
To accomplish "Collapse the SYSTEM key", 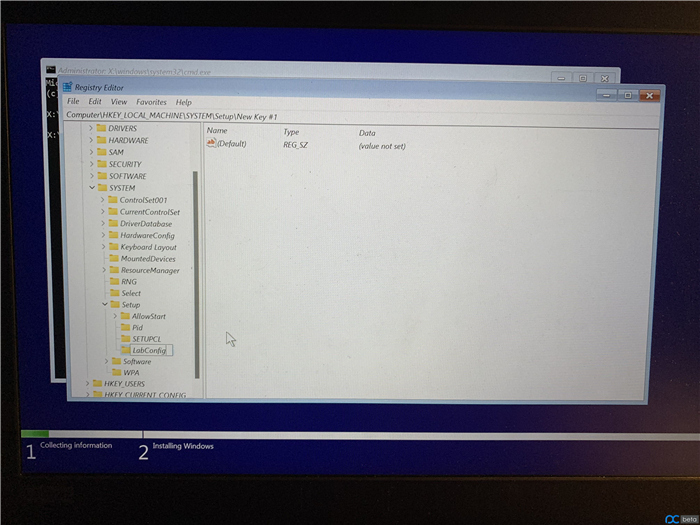I will point(92,188).
